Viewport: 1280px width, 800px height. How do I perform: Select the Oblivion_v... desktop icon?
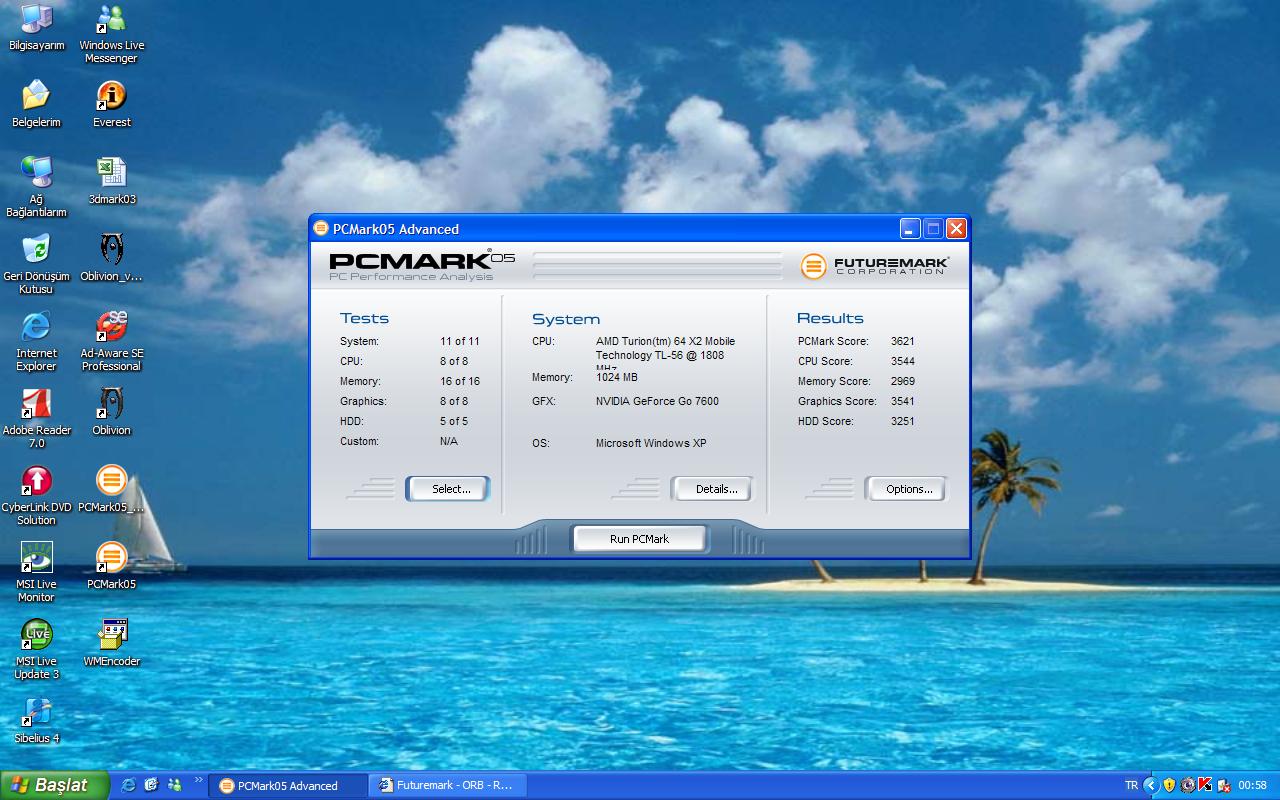[x=111, y=258]
